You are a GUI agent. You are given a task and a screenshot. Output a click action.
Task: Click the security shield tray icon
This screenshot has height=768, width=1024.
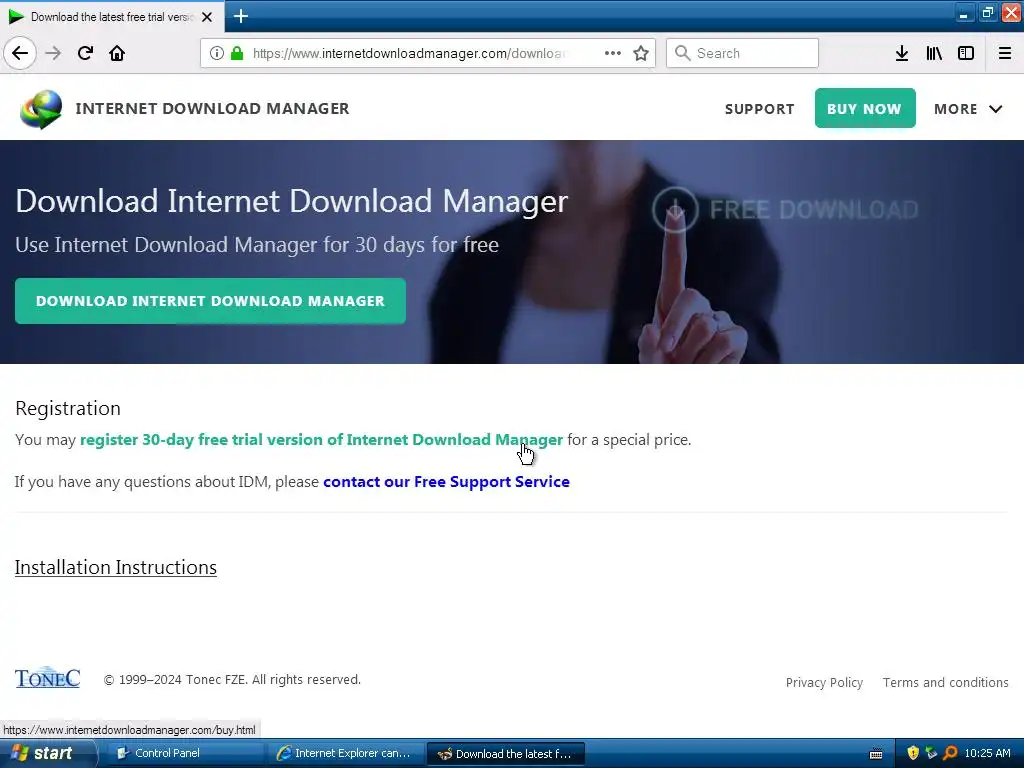coord(914,753)
